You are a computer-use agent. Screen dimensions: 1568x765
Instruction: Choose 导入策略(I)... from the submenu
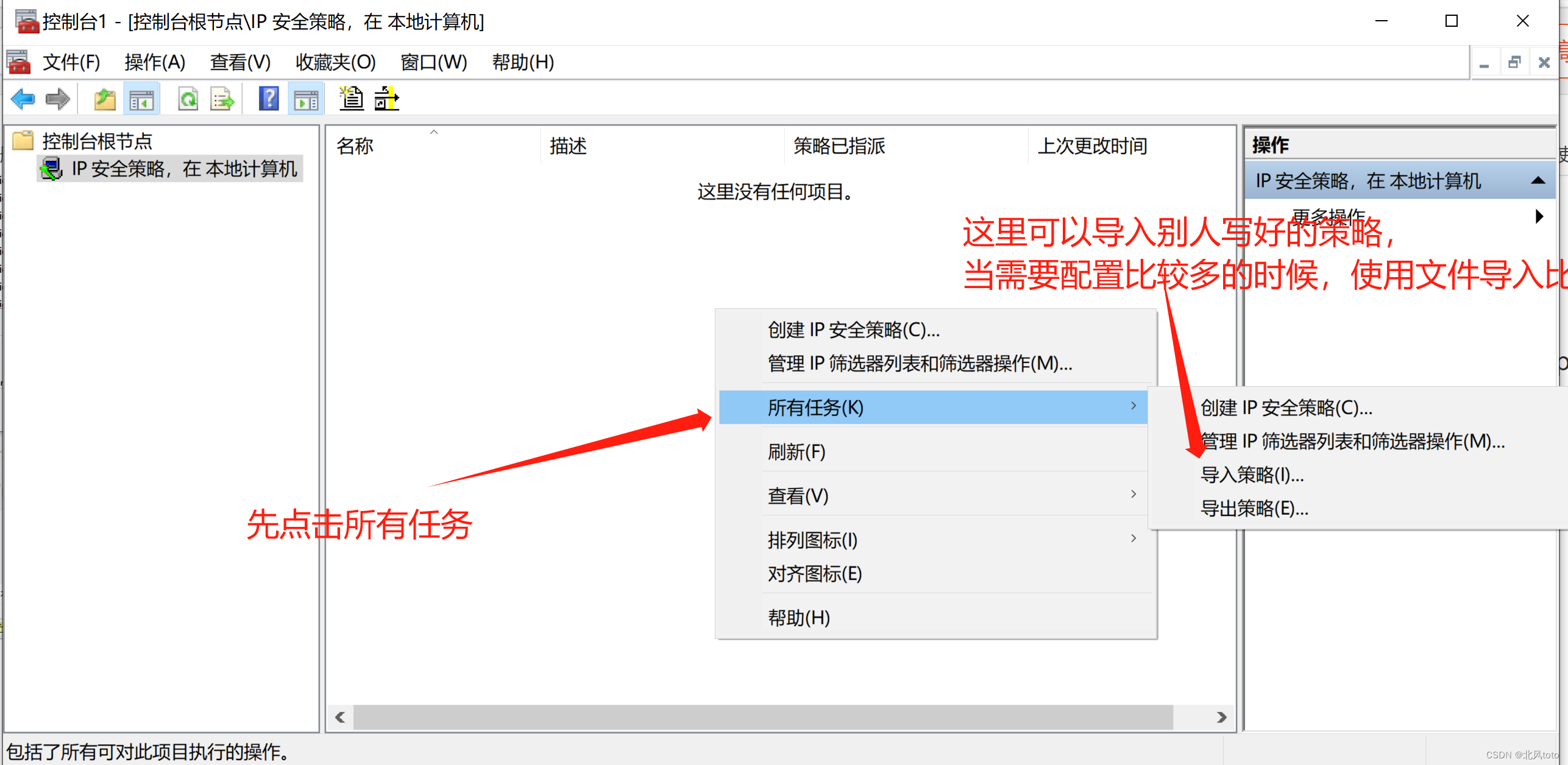point(1252,474)
